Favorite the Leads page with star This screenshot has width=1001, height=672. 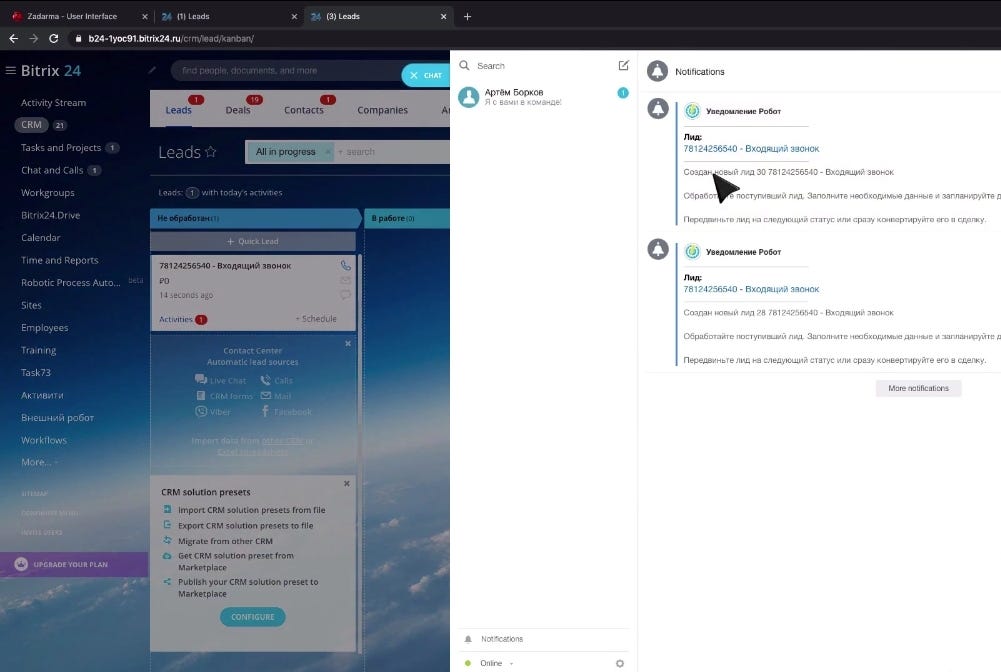(211, 152)
